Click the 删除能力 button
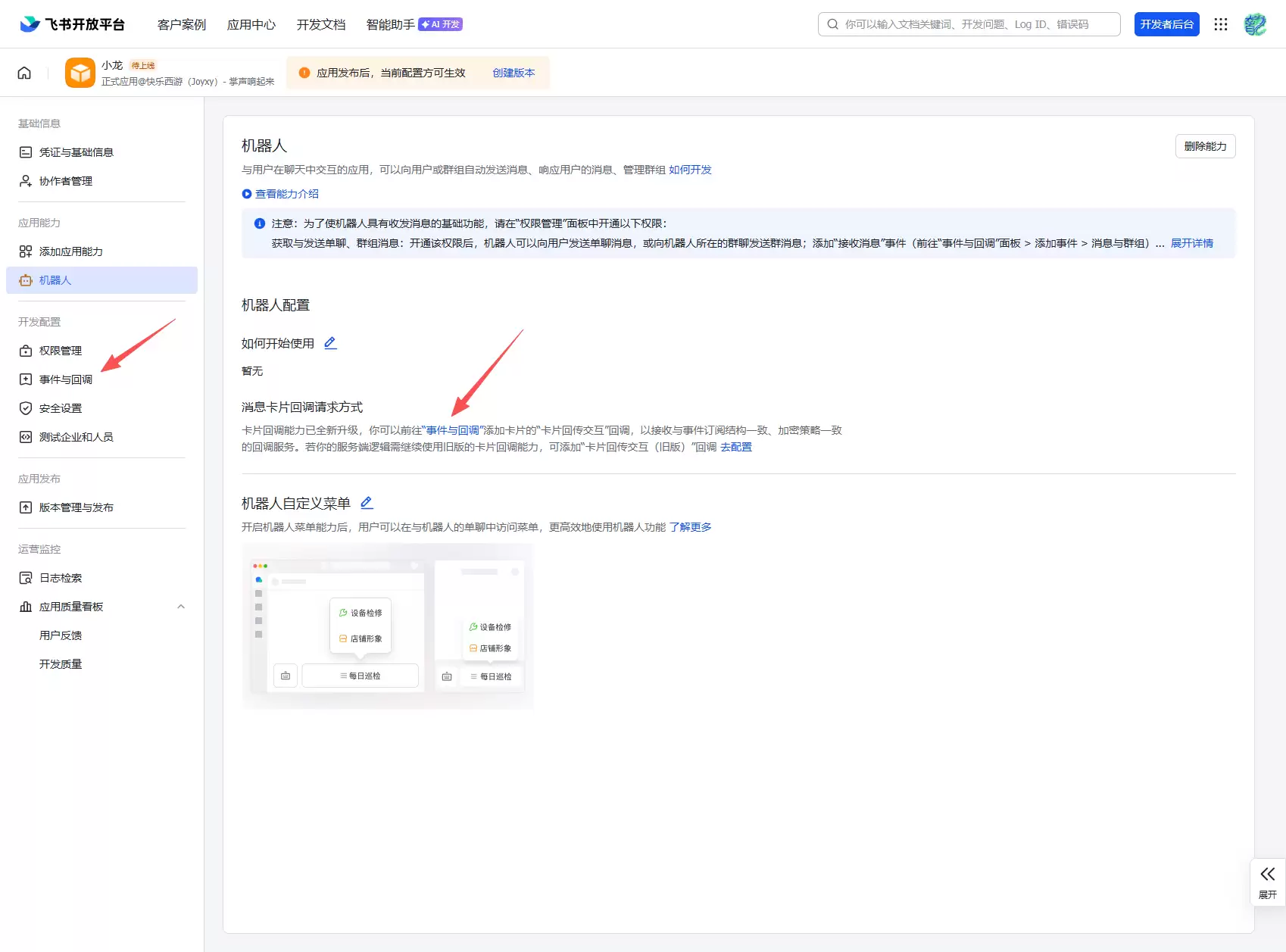This screenshot has width=1286, height=952. (1205, 146)
